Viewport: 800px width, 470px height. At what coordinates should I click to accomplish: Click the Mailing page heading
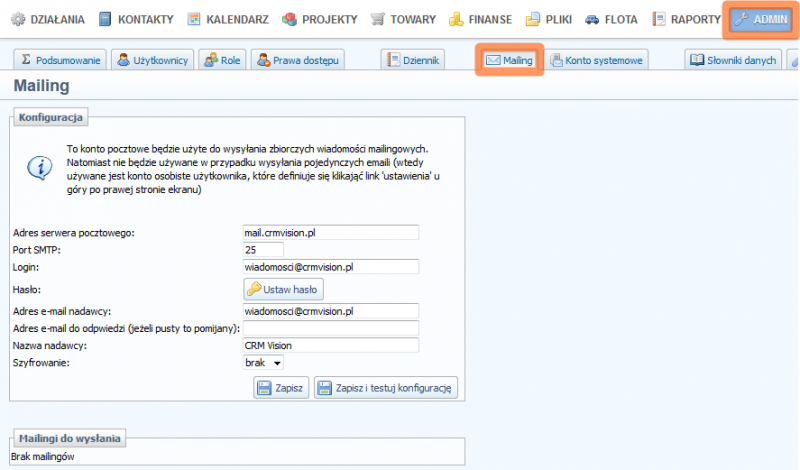(x=41, y=85)
